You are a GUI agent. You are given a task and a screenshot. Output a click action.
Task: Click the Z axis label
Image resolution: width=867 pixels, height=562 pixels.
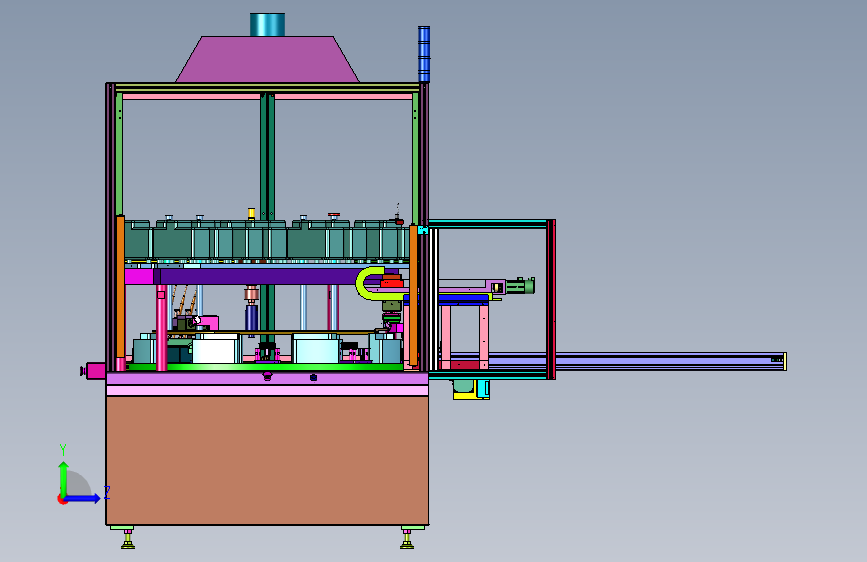107,492
